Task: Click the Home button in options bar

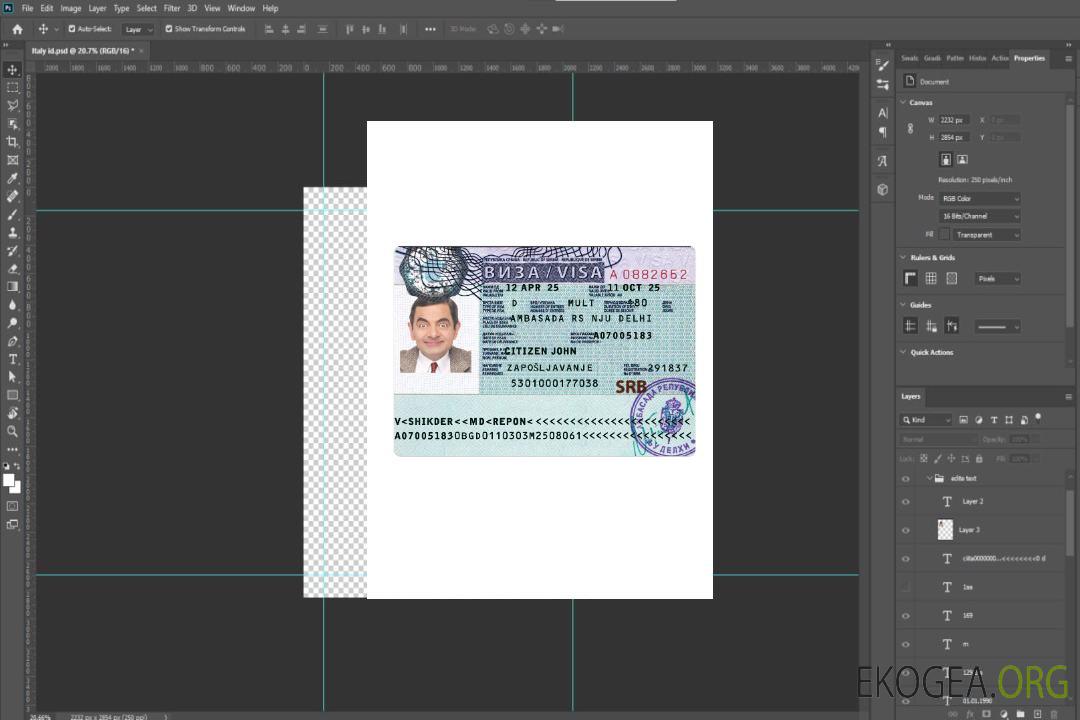Action: (17, 29)
